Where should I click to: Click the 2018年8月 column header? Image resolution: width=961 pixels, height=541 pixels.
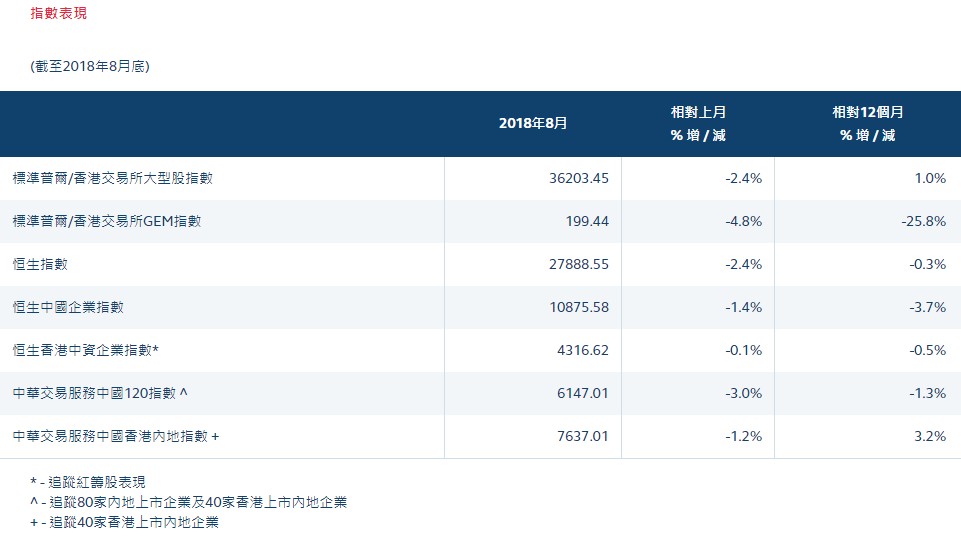[533, 123]
